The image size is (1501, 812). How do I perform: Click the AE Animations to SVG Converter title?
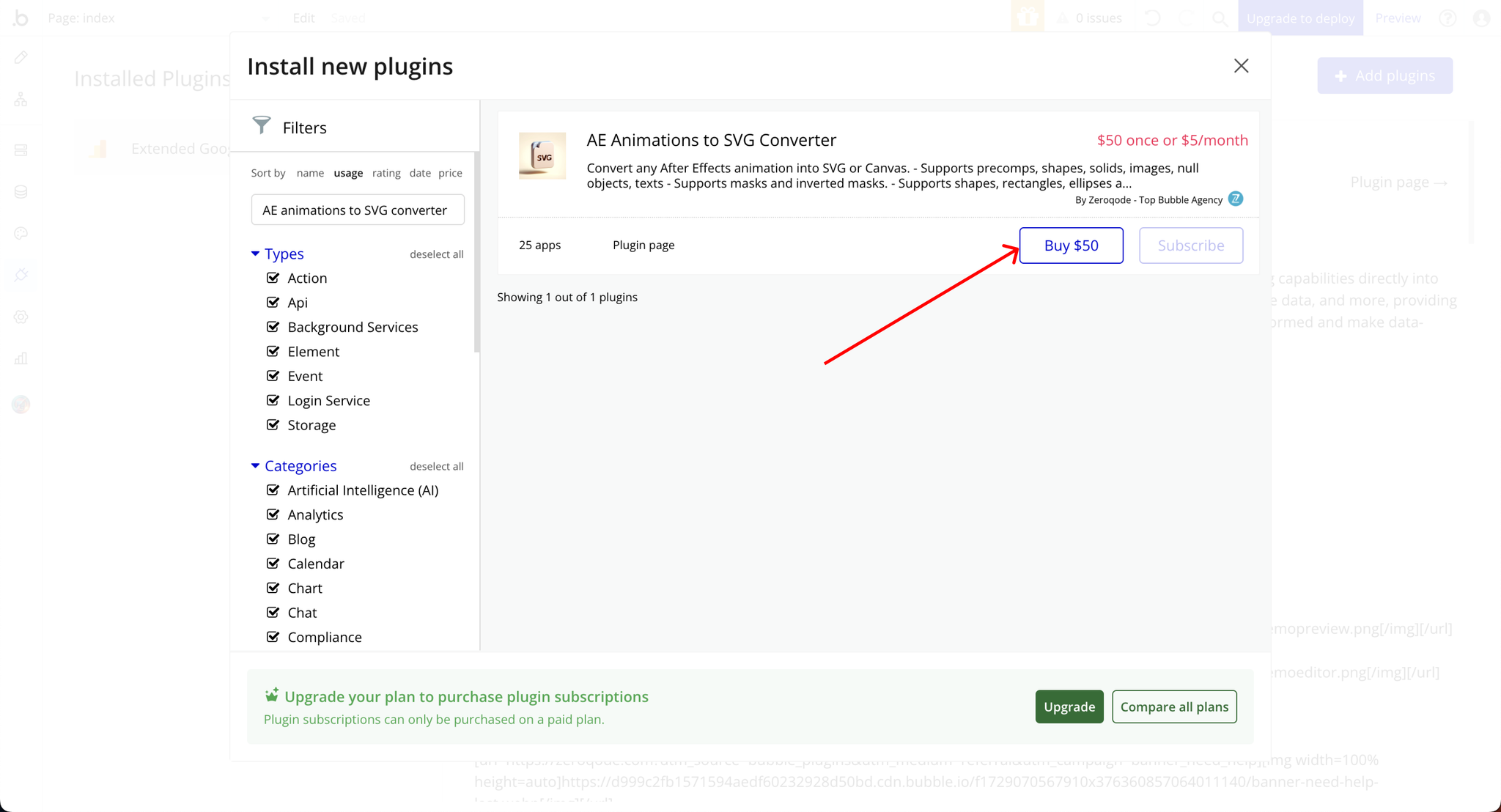click(x=711, y=140)
